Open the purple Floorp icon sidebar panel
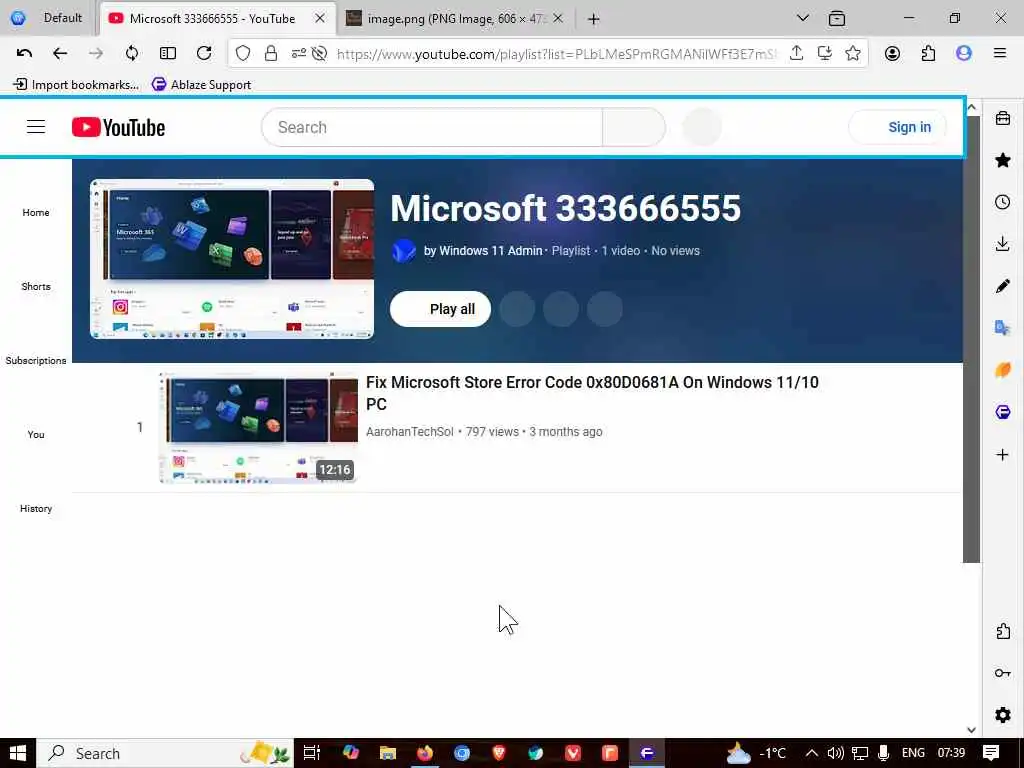Screen dimensions: 1024x768 [x=1002, y=412]
